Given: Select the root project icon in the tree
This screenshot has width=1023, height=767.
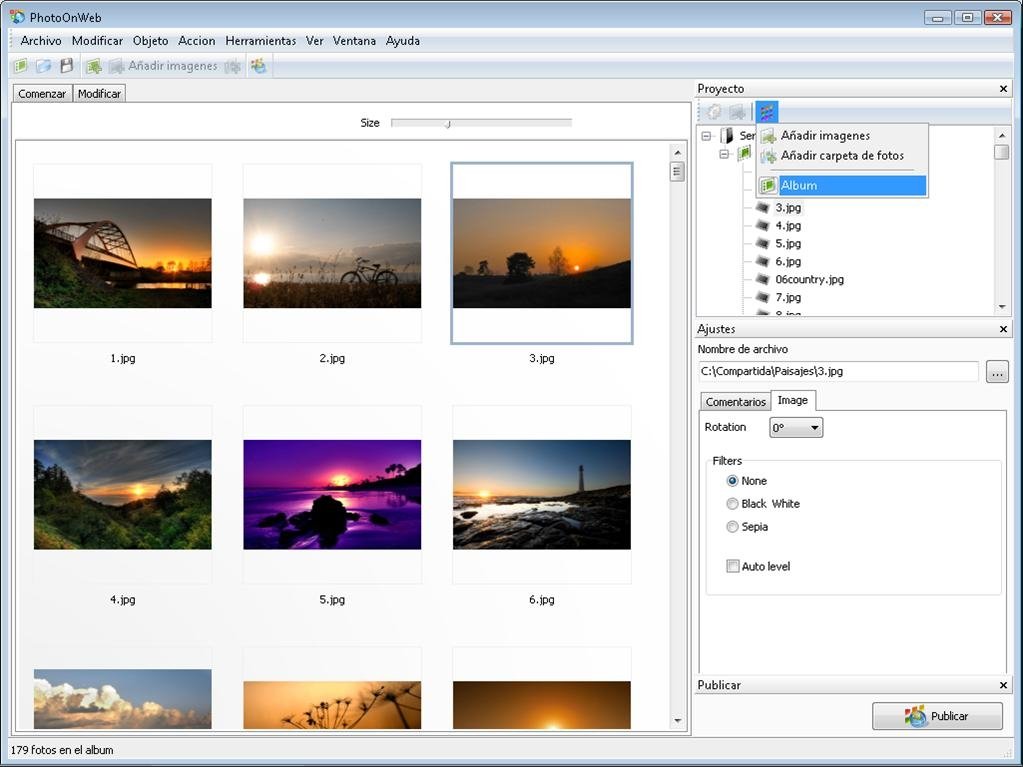Looking at the screenshot, I should click(x=727, y=136).
